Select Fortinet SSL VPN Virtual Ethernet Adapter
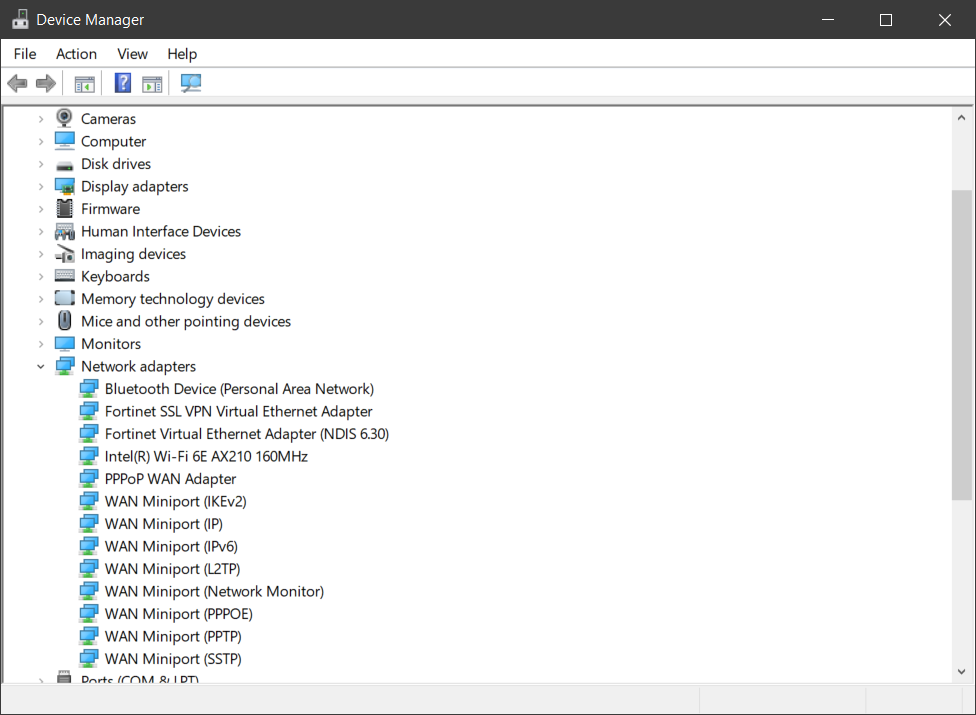The height and width of the screenshot is (715, 976). coord(238,412)
